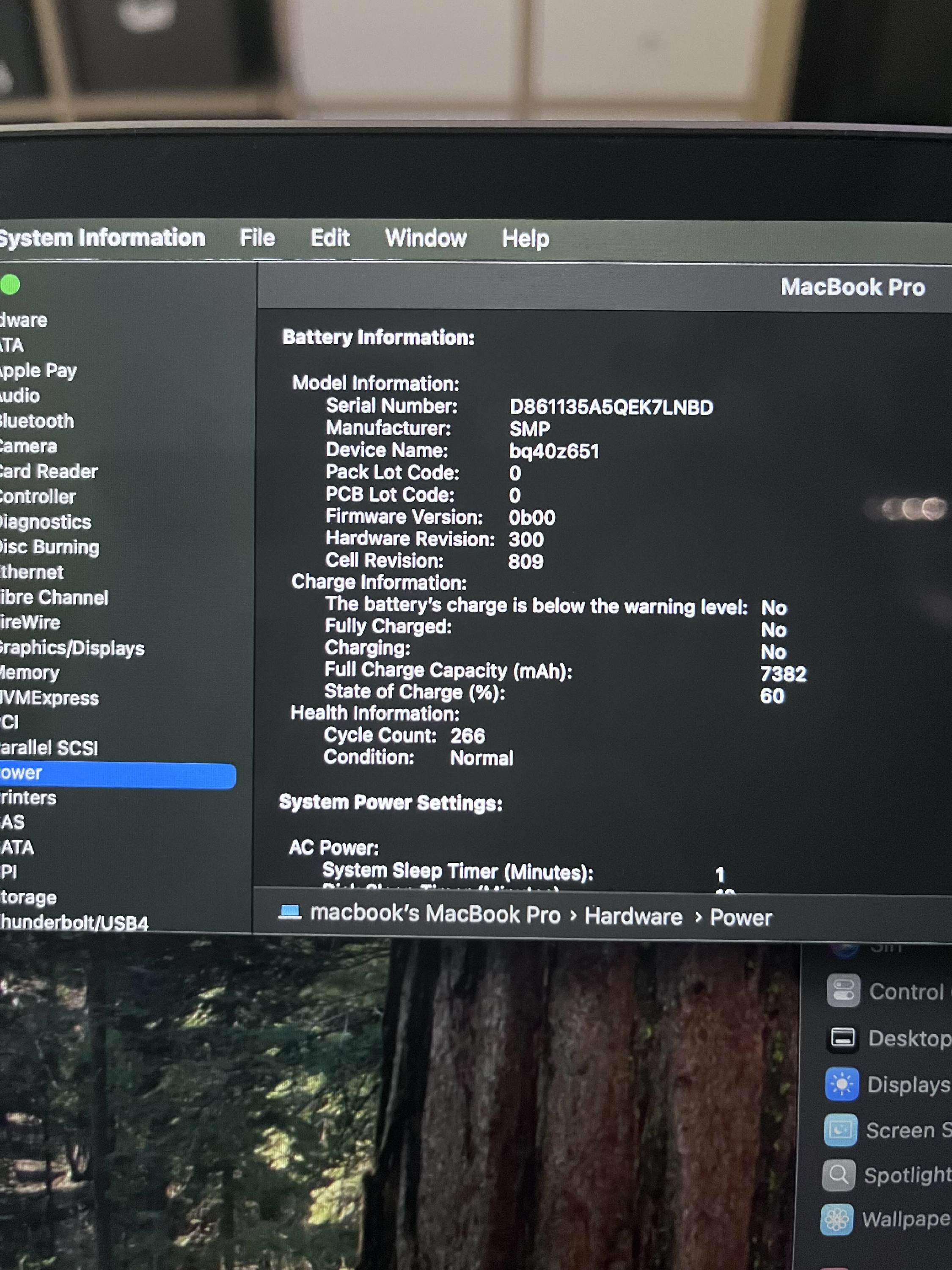Viewport: 952px width, 1270px height.
Task: Select Printers in the sidebar
Action: pyautogui.click(x=28, y=798)
